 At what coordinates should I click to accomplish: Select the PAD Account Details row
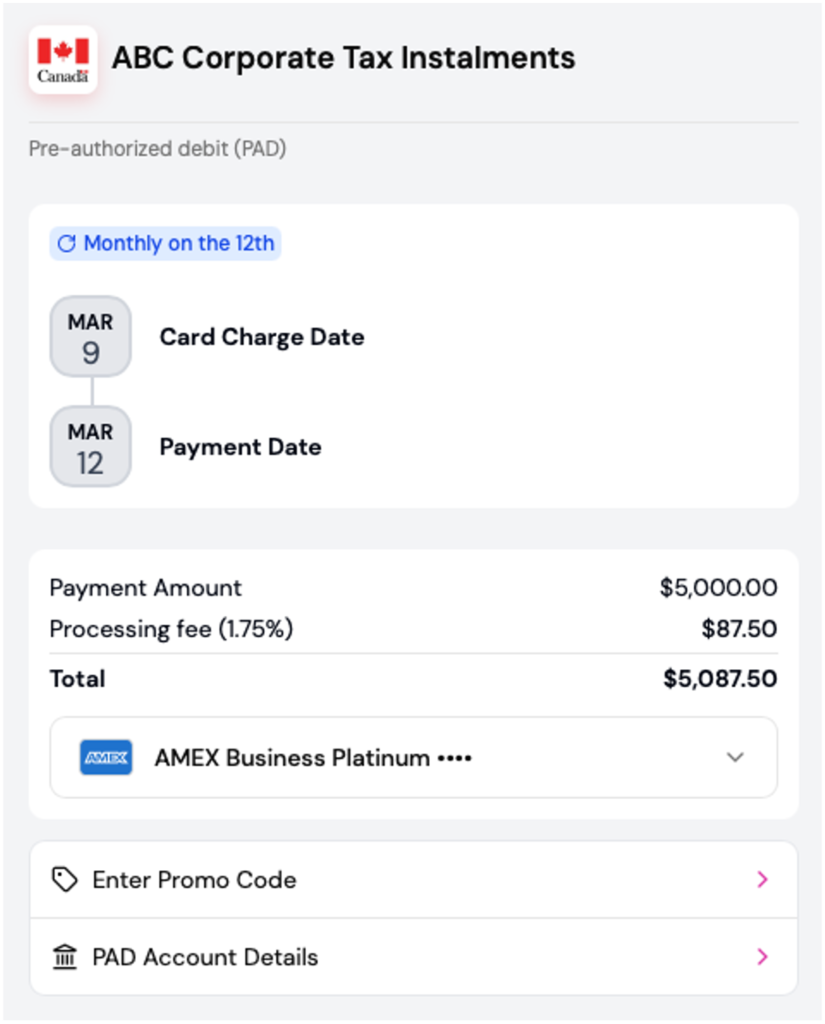pyautogui.click(x=413, y=957)
